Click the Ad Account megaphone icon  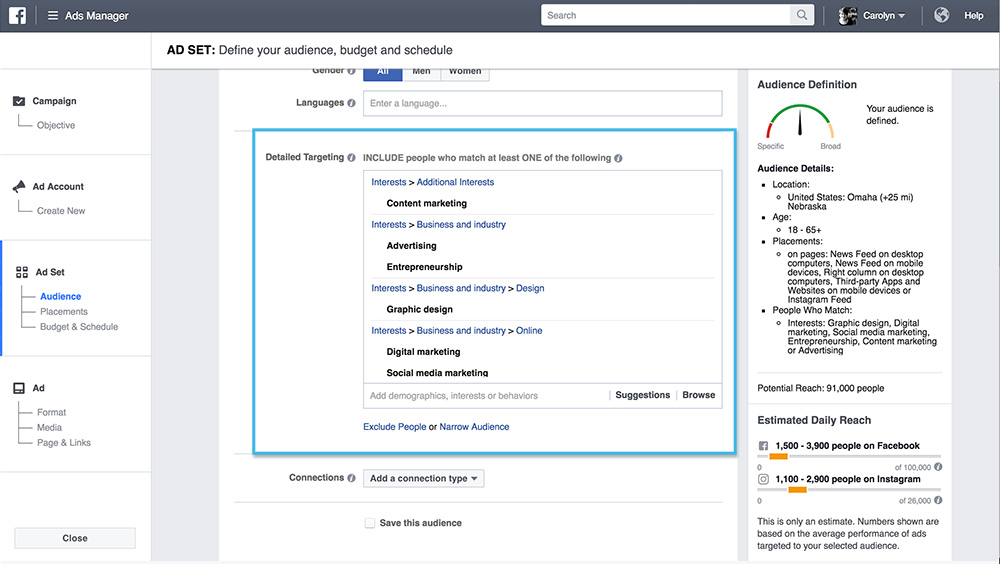point(19,186)
